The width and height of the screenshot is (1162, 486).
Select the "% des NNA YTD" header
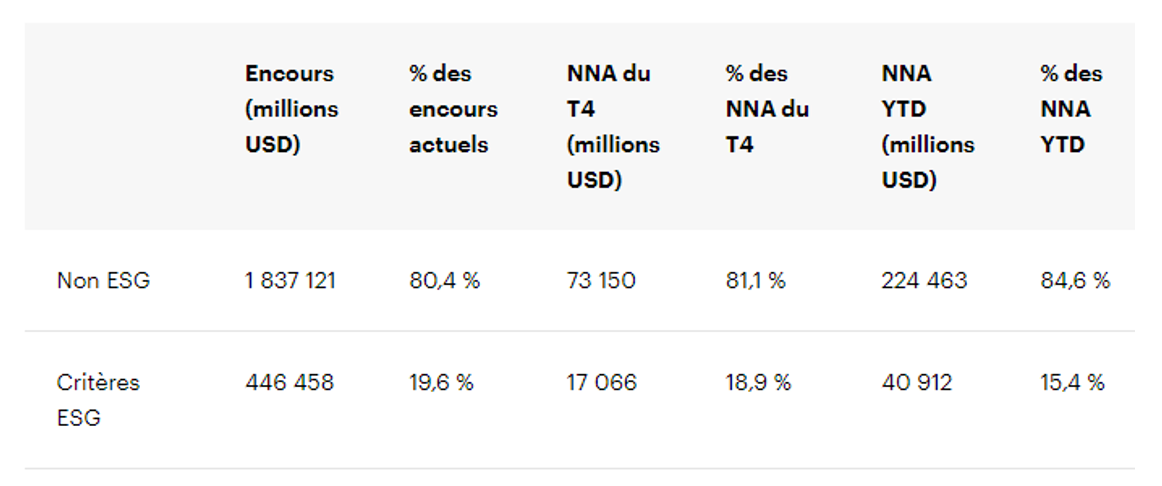pos(1071,109)
